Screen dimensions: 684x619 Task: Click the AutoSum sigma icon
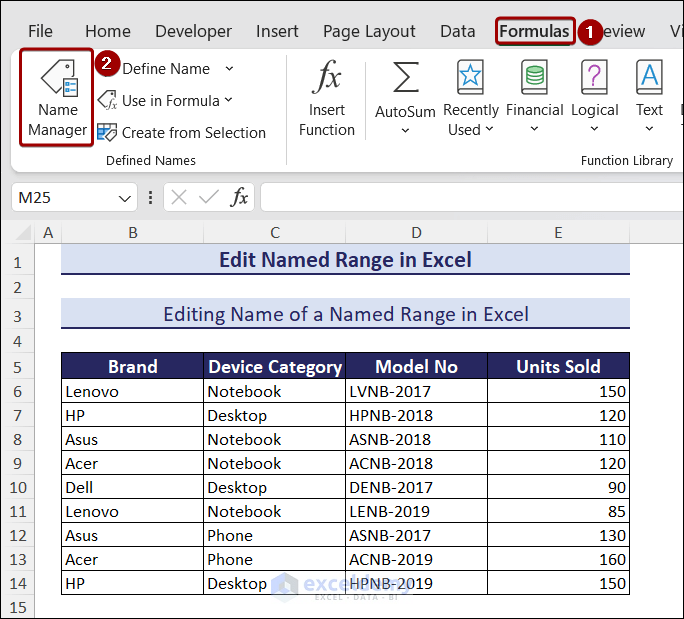click(405, 79)
